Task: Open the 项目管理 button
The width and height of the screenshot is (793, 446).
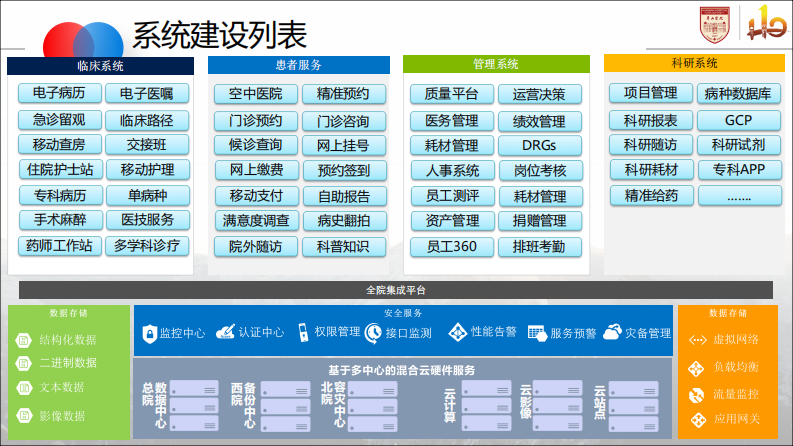Action: (650, 93)
